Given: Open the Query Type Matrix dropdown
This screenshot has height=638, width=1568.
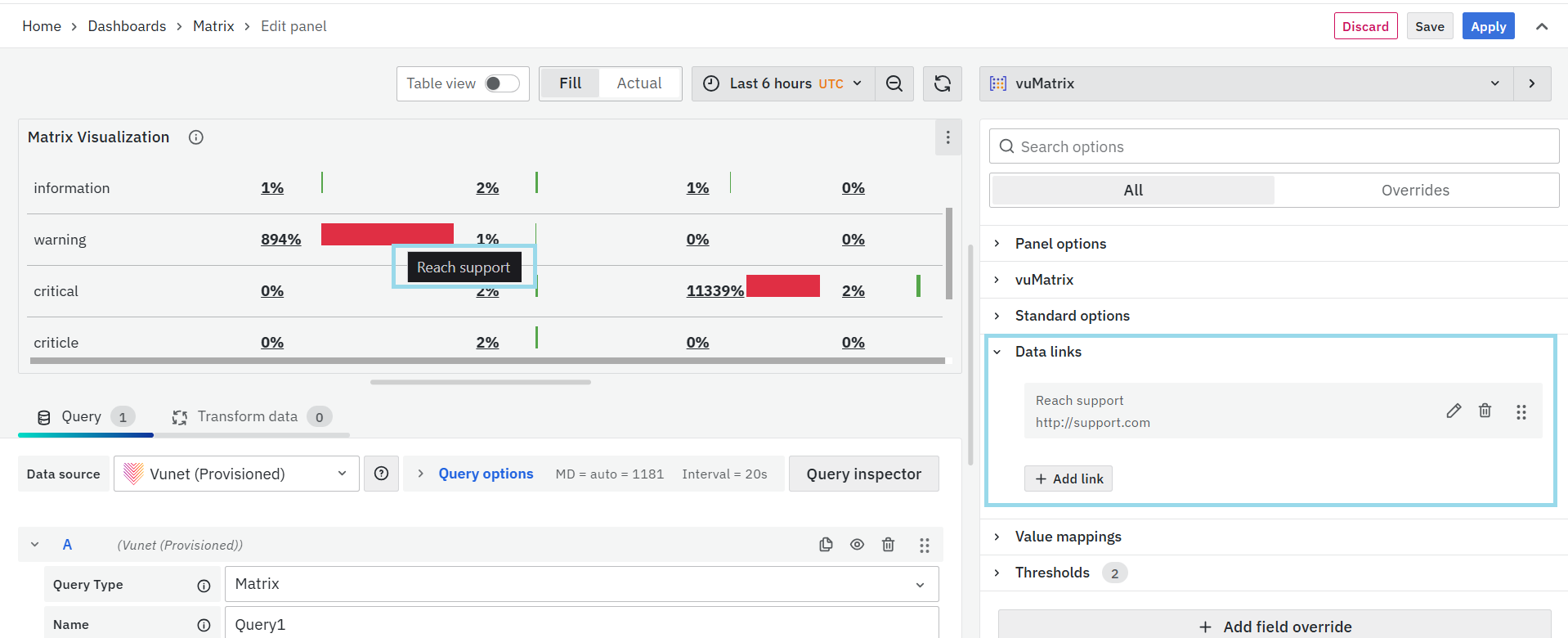Looking at the screenshot, I should pos(580,584).
